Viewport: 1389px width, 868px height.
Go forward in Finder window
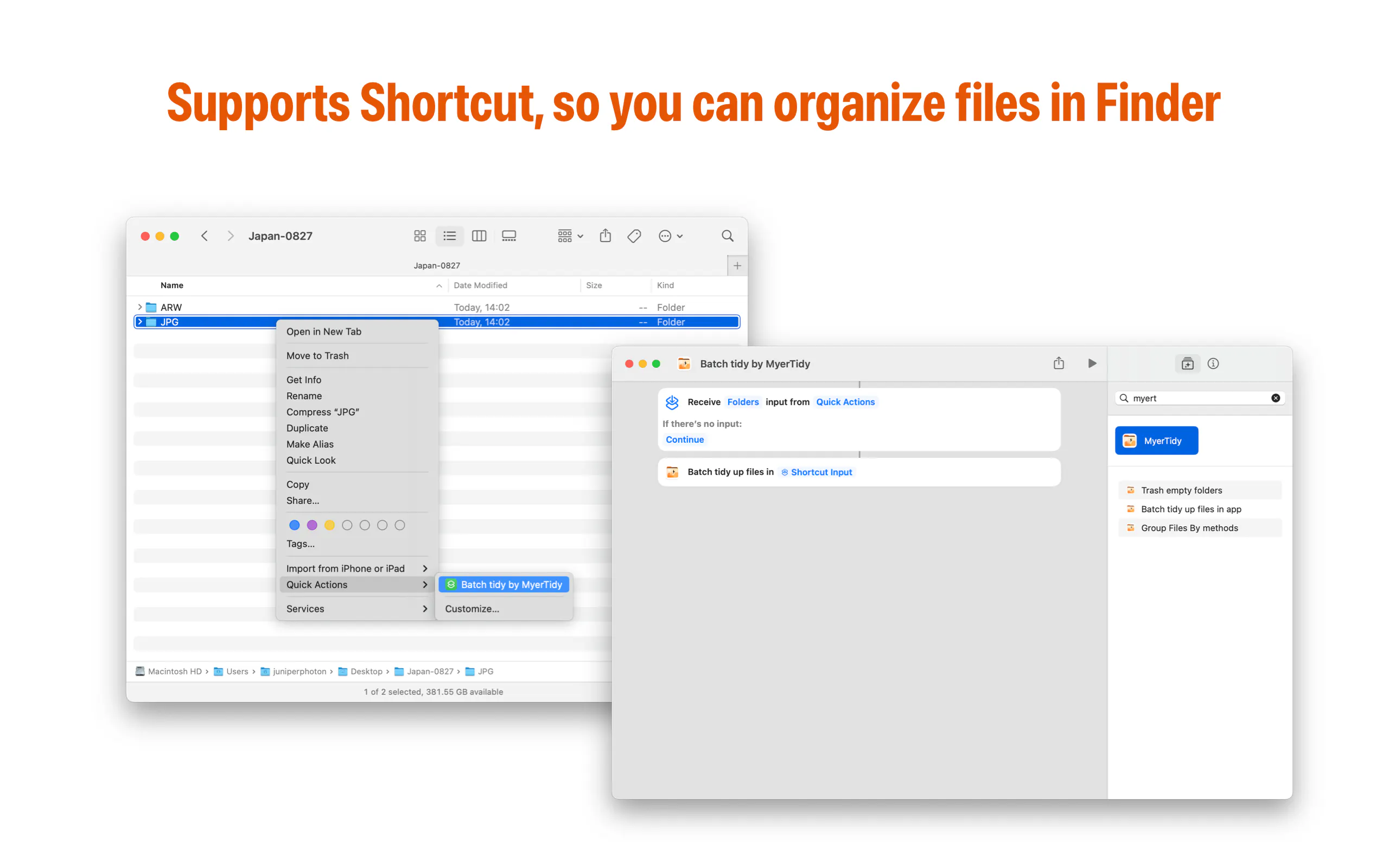click(x=230, y=236)
